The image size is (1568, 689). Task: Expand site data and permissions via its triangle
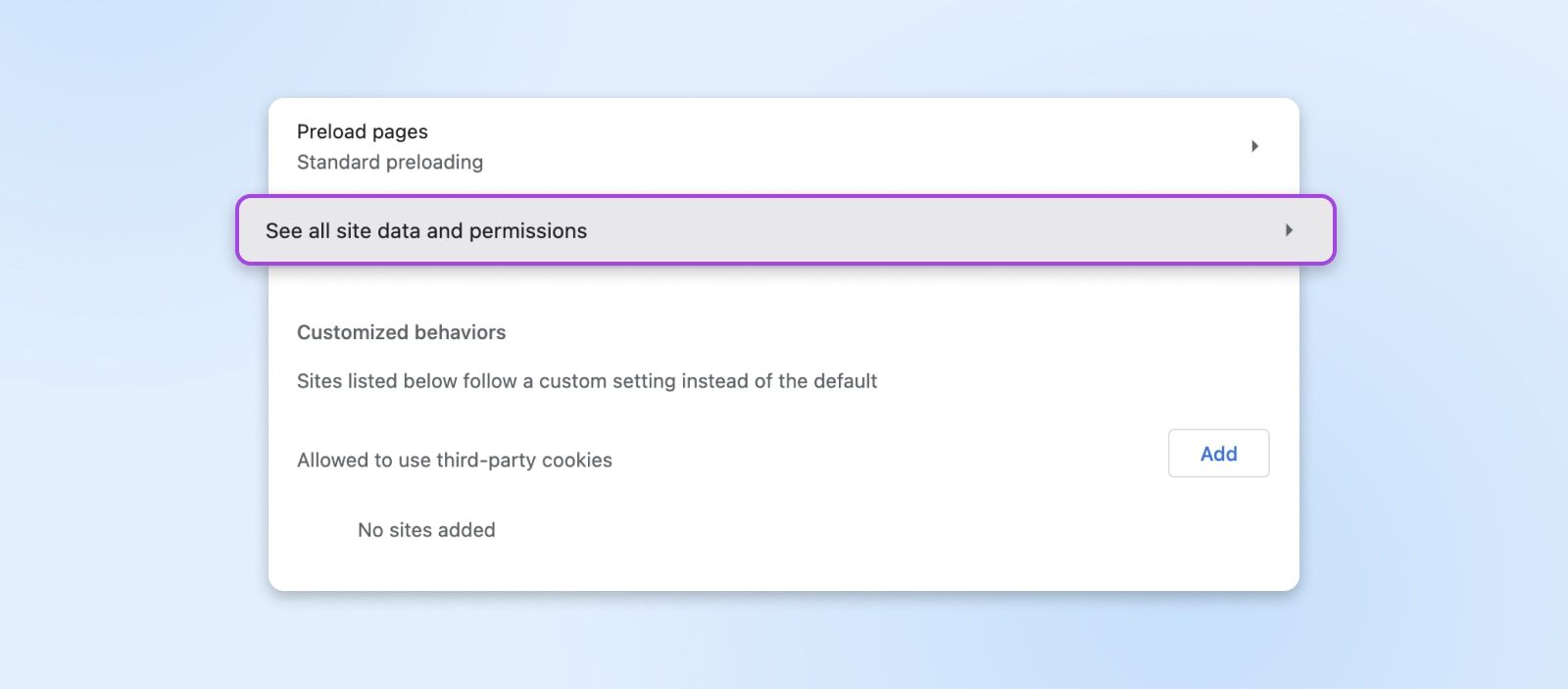click(x=1289, y=230)
